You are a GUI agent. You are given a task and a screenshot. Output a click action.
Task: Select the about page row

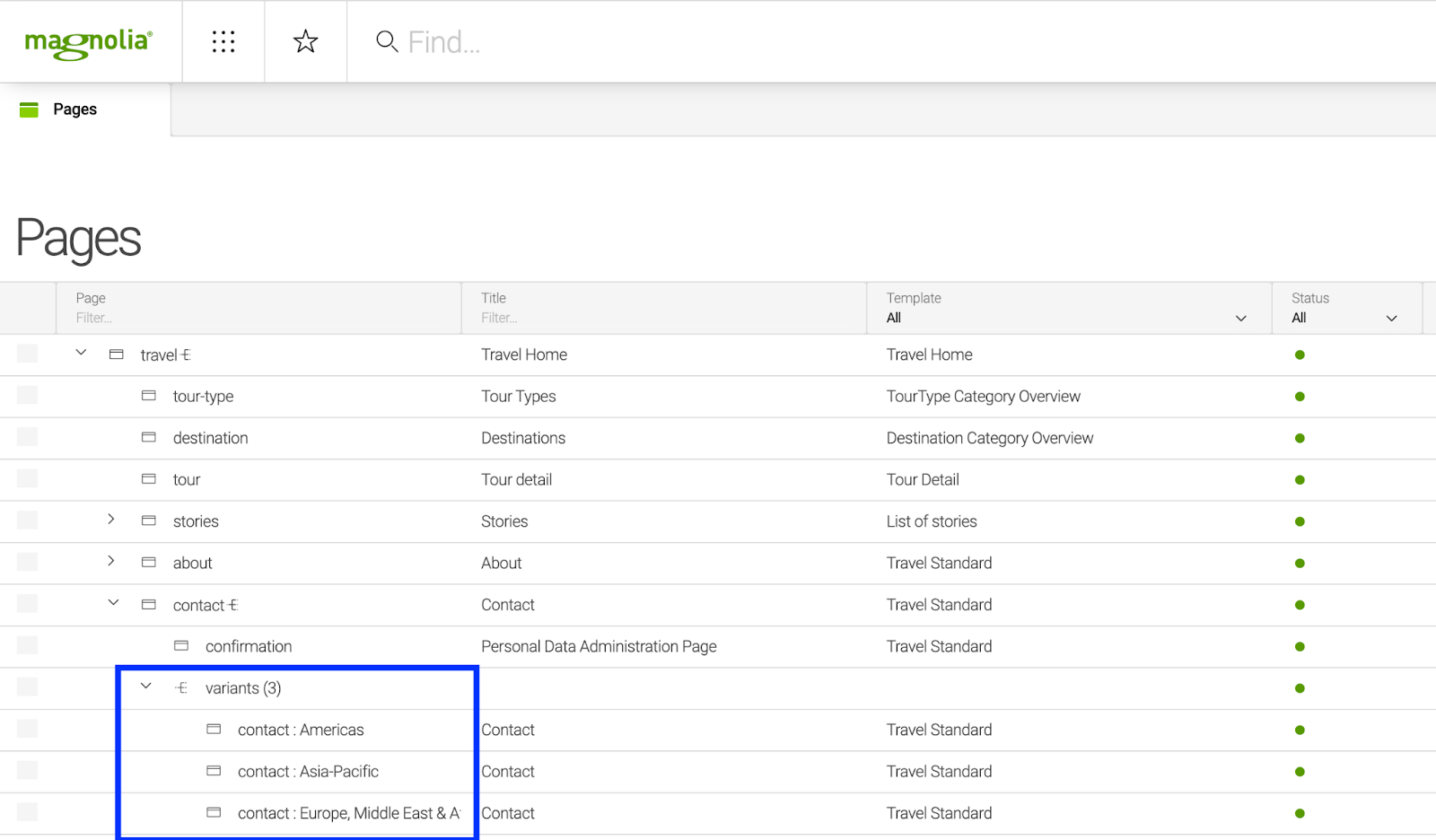click(193, 563)
